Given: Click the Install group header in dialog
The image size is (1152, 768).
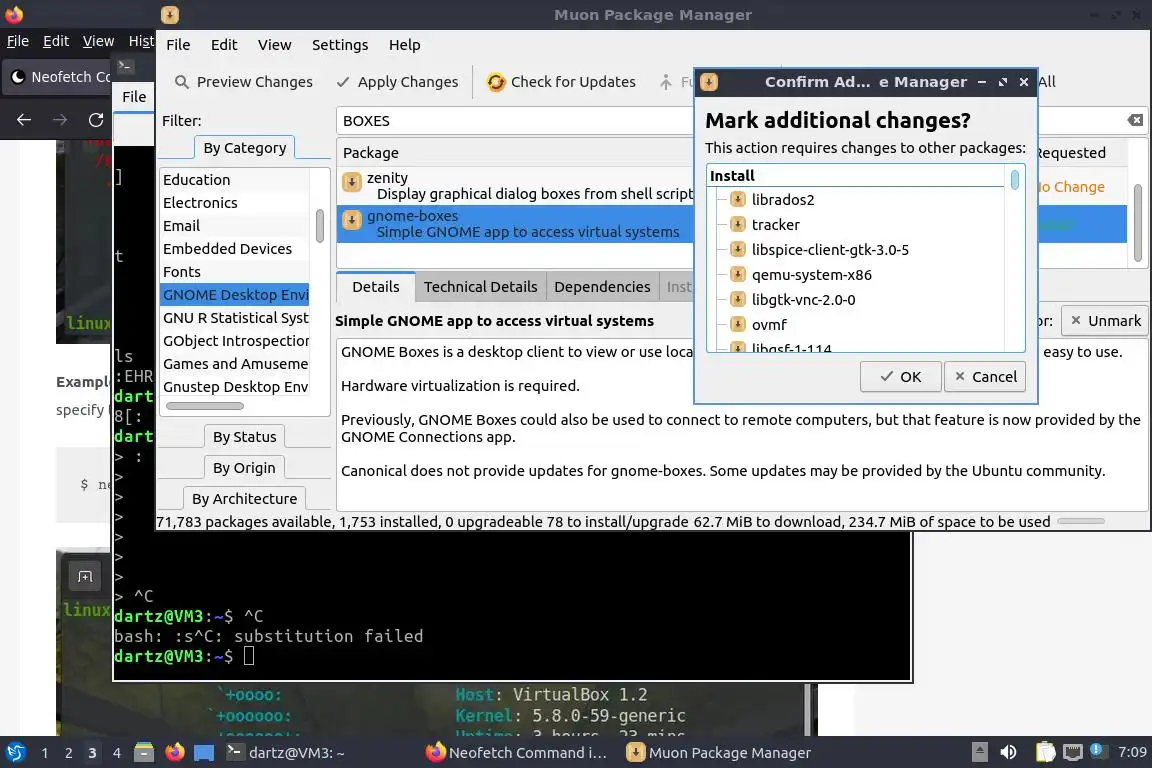Looking at the screenshot, I should tap(856, 176).
